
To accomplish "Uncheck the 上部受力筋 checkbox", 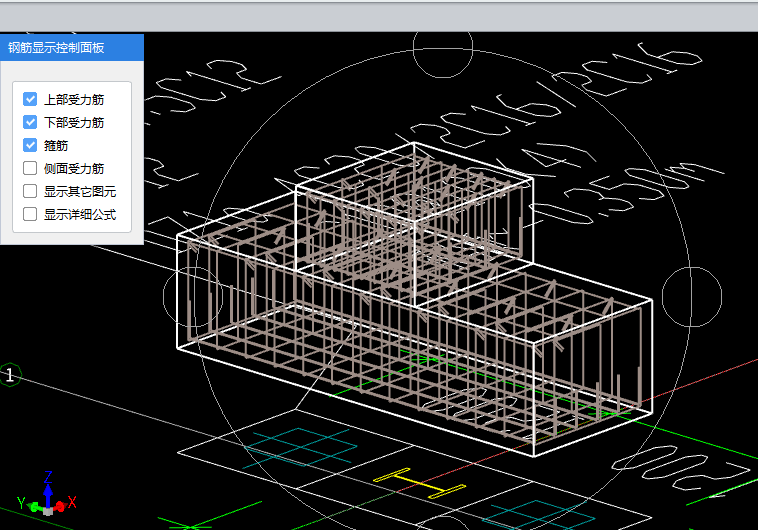I will coord(30,99).
